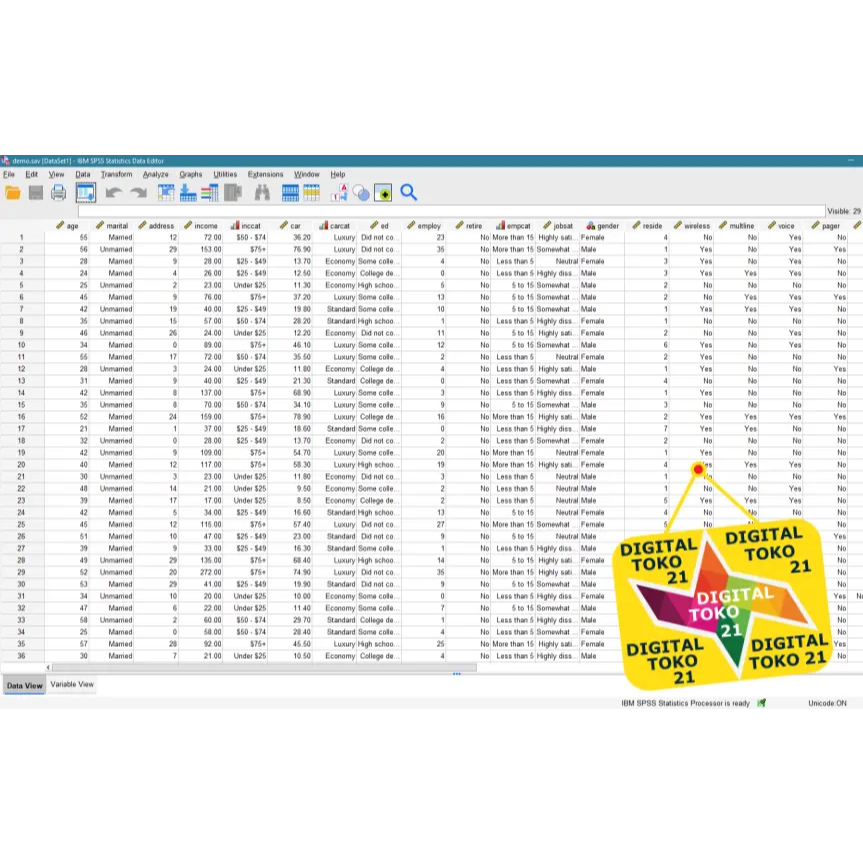The image size is (863, 863).
Task: Select the voice column header
Action: (780, 226)
